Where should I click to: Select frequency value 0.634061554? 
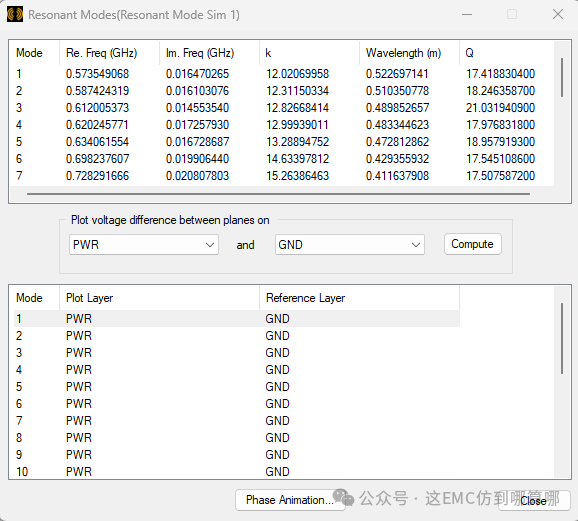tap(97, 142)
